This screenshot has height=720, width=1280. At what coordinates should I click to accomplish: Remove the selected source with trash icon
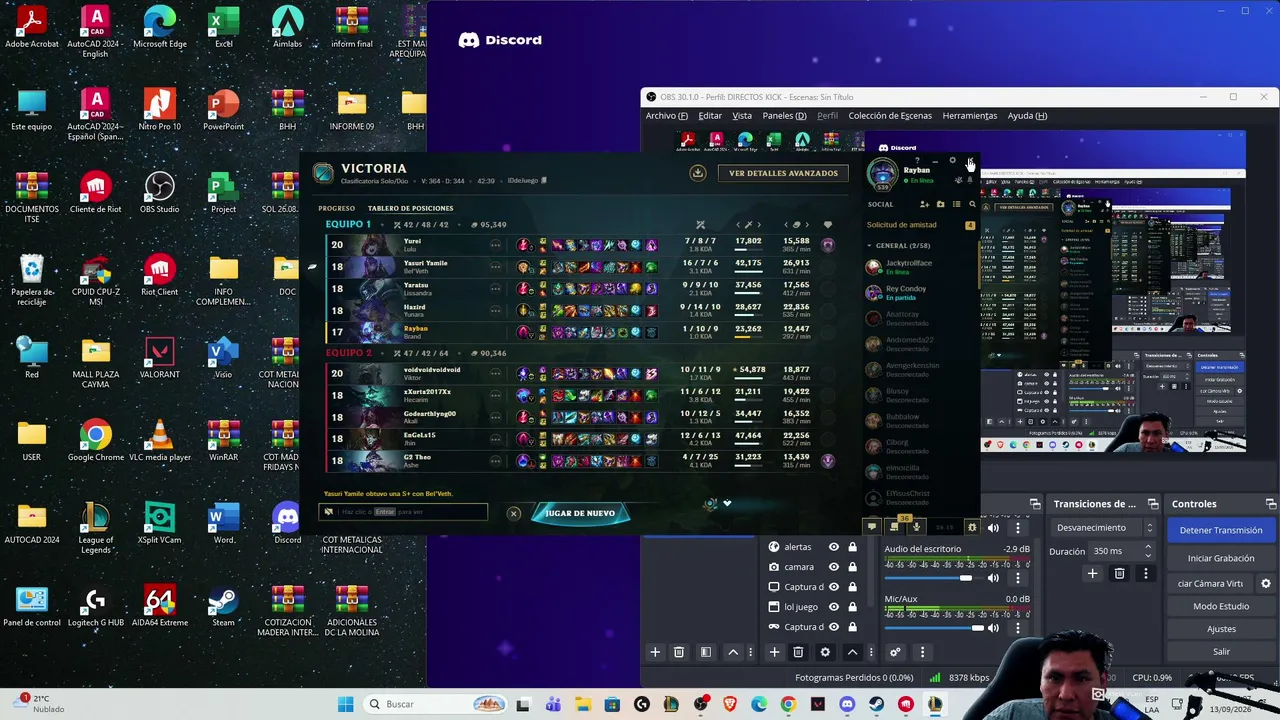(798, 652)
